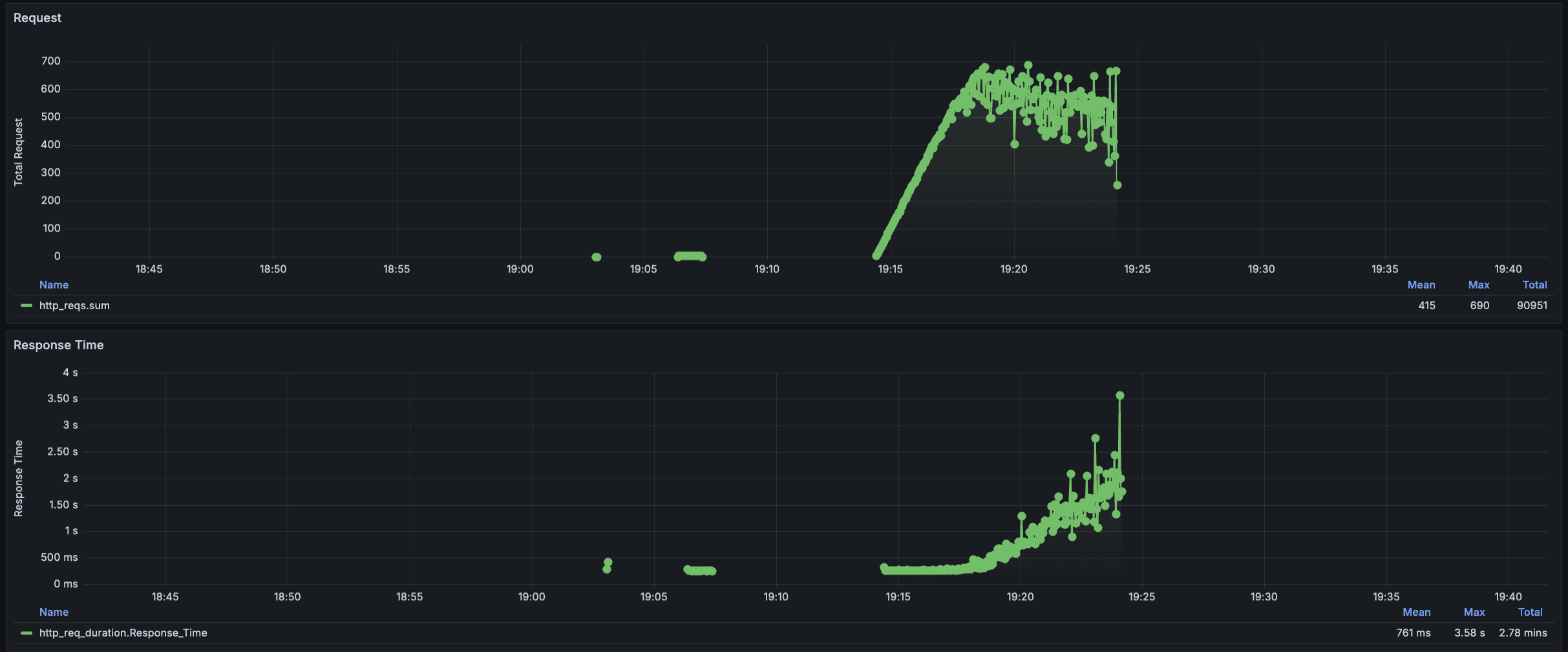Image resolution: width=1568 pixels, height=652 pixels.
Task: Select the final low Request point near 250
Action: click(x=1118, y=186)
